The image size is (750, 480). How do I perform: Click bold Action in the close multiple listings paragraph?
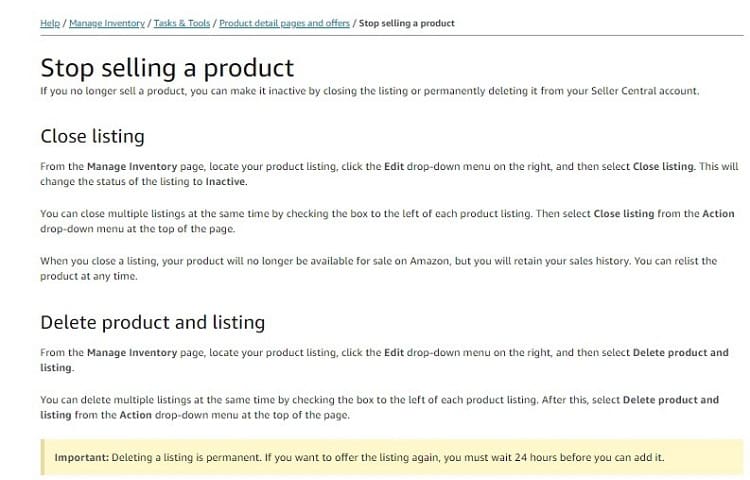tap(718, 214)
